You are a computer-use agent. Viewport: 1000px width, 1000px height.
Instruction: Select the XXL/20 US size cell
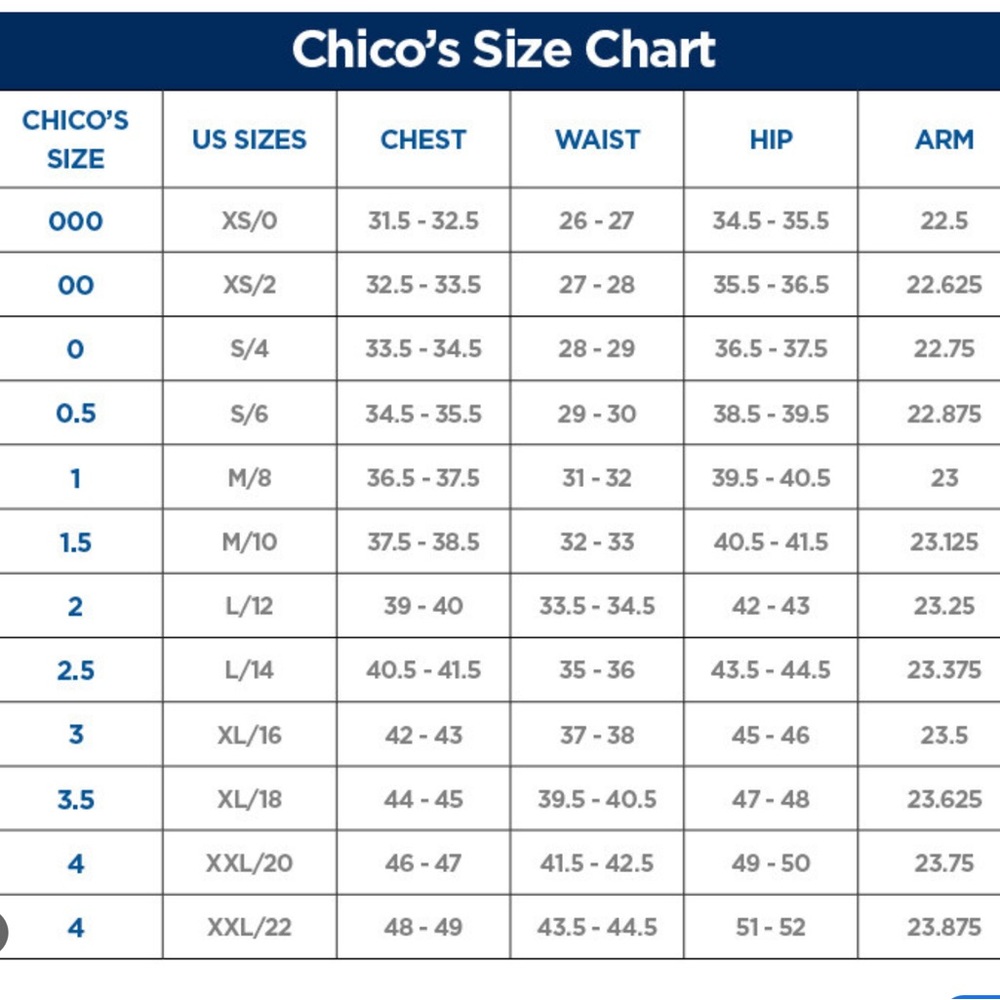[x=249, y=864]
